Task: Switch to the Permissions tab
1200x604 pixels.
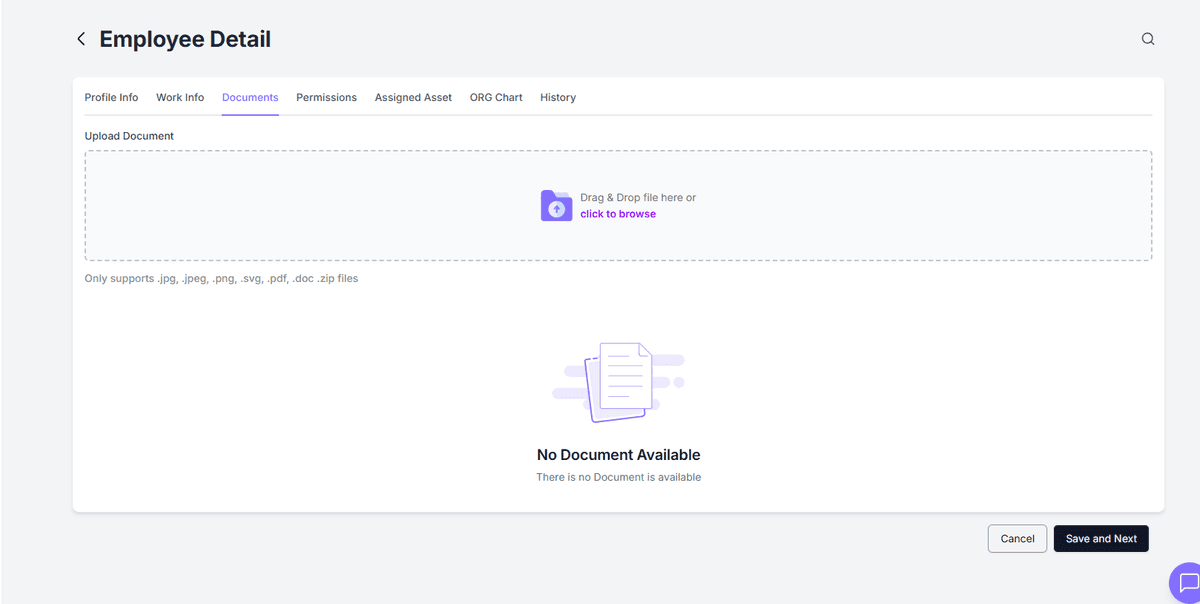Action: click(326, 97)
